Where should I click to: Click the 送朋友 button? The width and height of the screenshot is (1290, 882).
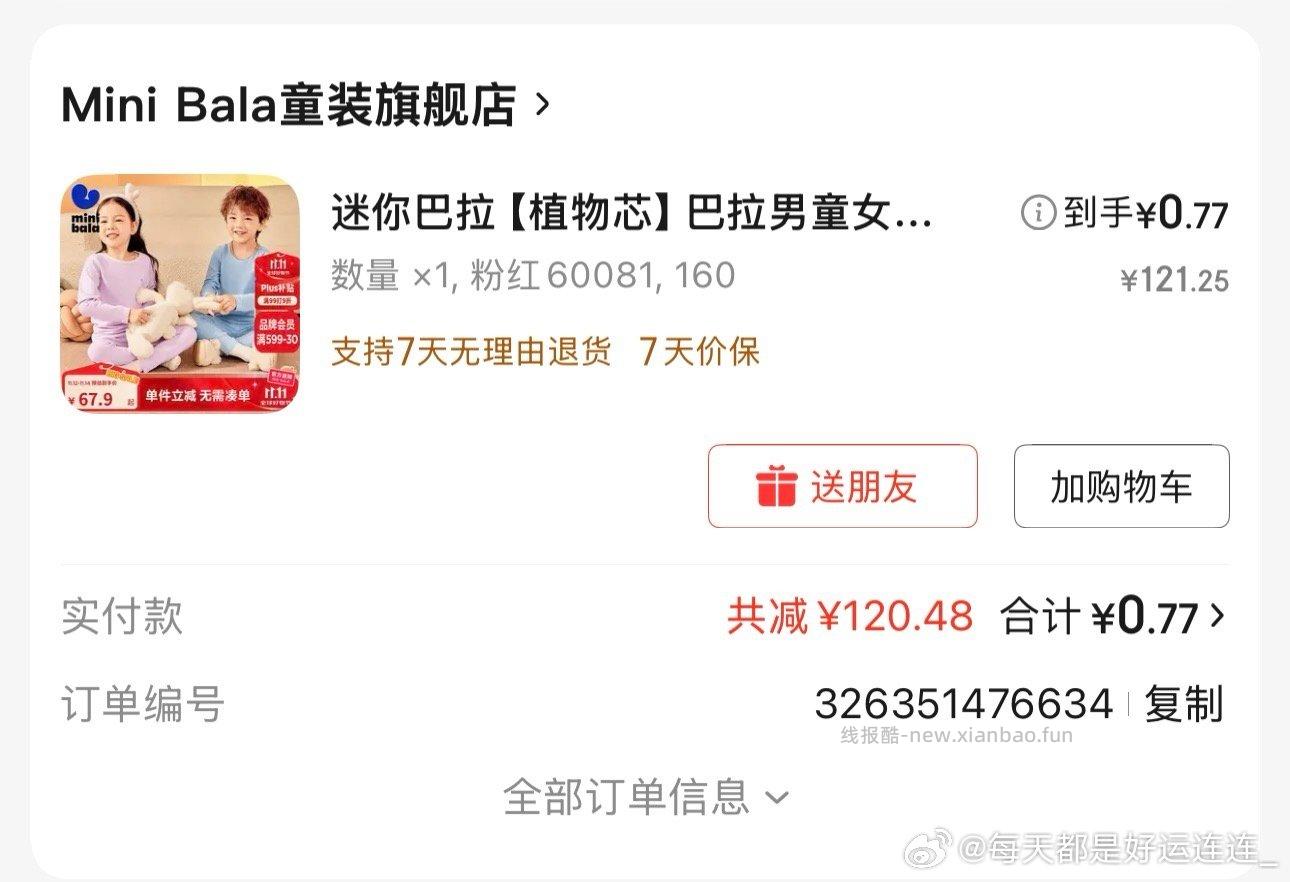pyautogui.click(x=842, y=486)
